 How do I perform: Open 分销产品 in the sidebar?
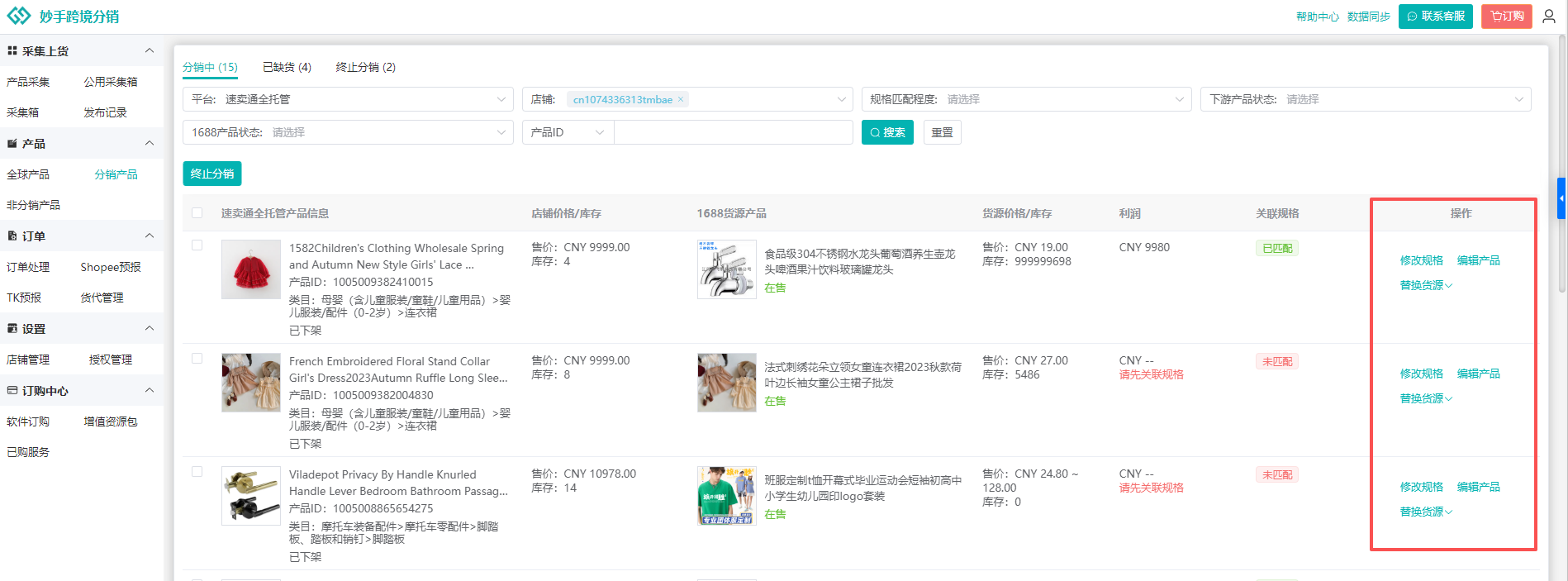(116, 174)
